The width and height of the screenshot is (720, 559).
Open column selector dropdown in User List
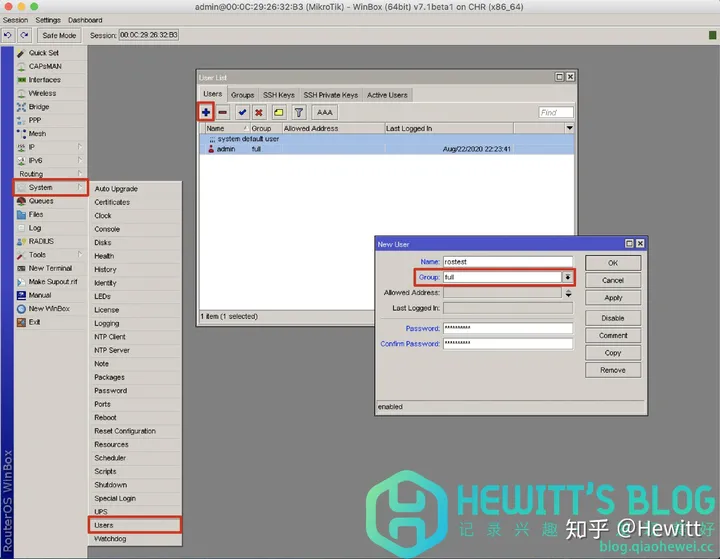pyautogui.click(x=569, y=128)
